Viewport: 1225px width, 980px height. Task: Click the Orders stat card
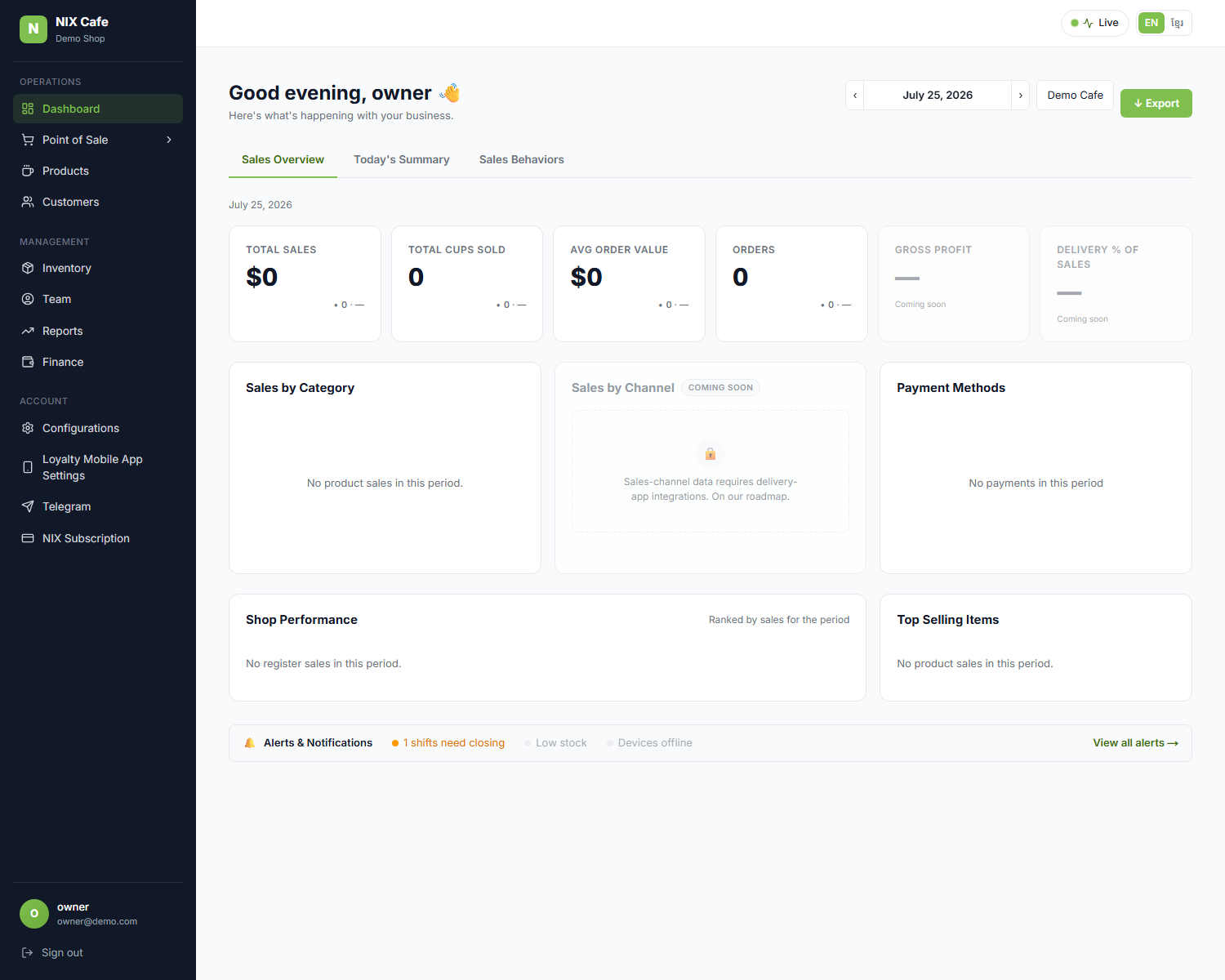click(x=791, y=283)
